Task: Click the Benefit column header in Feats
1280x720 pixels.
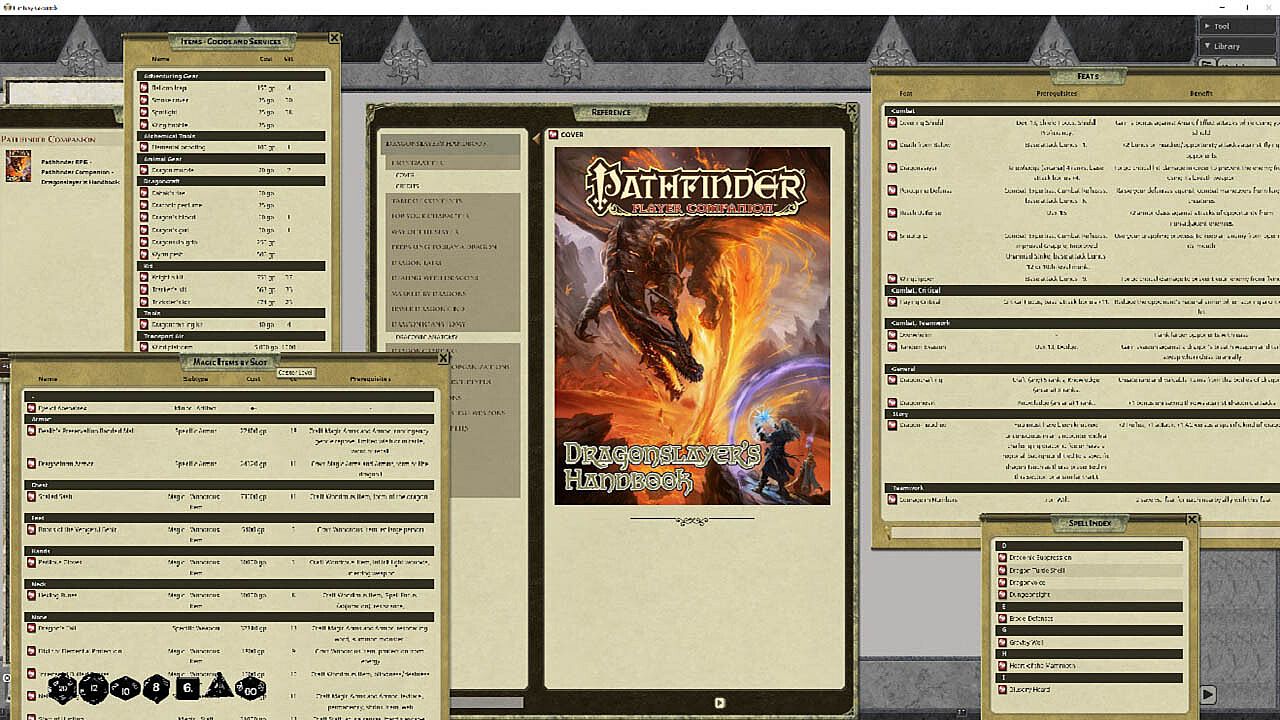Action: 1201,94
